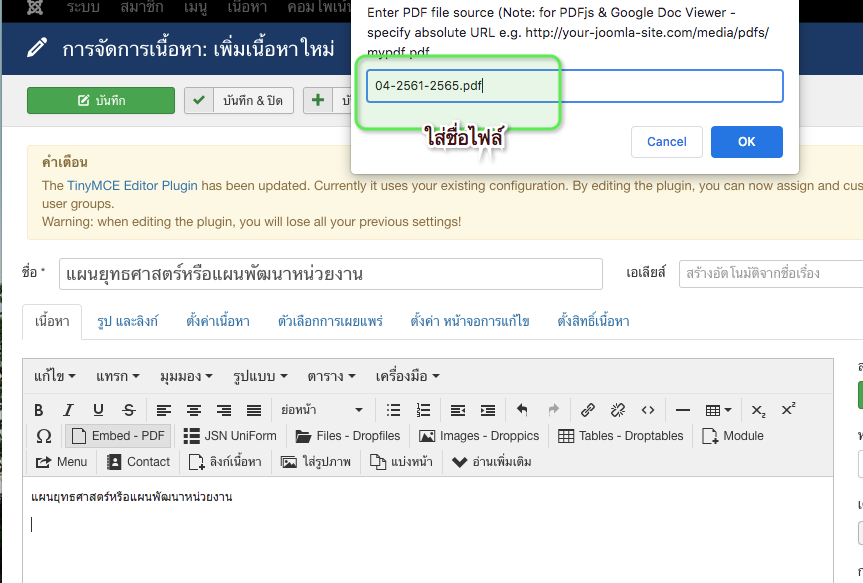Click green บันทึก save button
Image resolution: width=863 pixels, height=583 pixels.
[101, 101]
